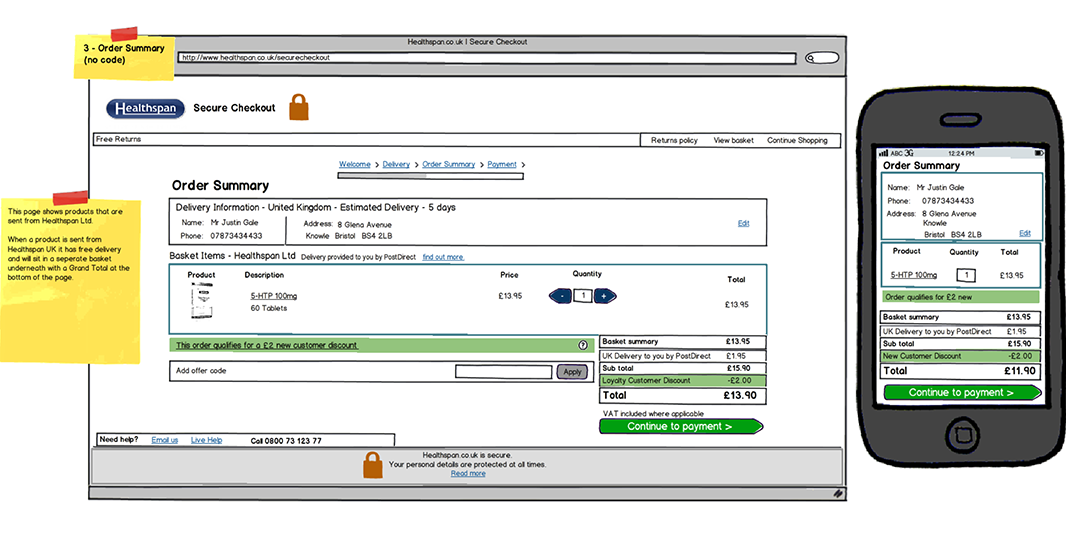This screenshot has width=1066, height=547.
Task: Click the desktop Basket summary row
Action: [683, 342]
